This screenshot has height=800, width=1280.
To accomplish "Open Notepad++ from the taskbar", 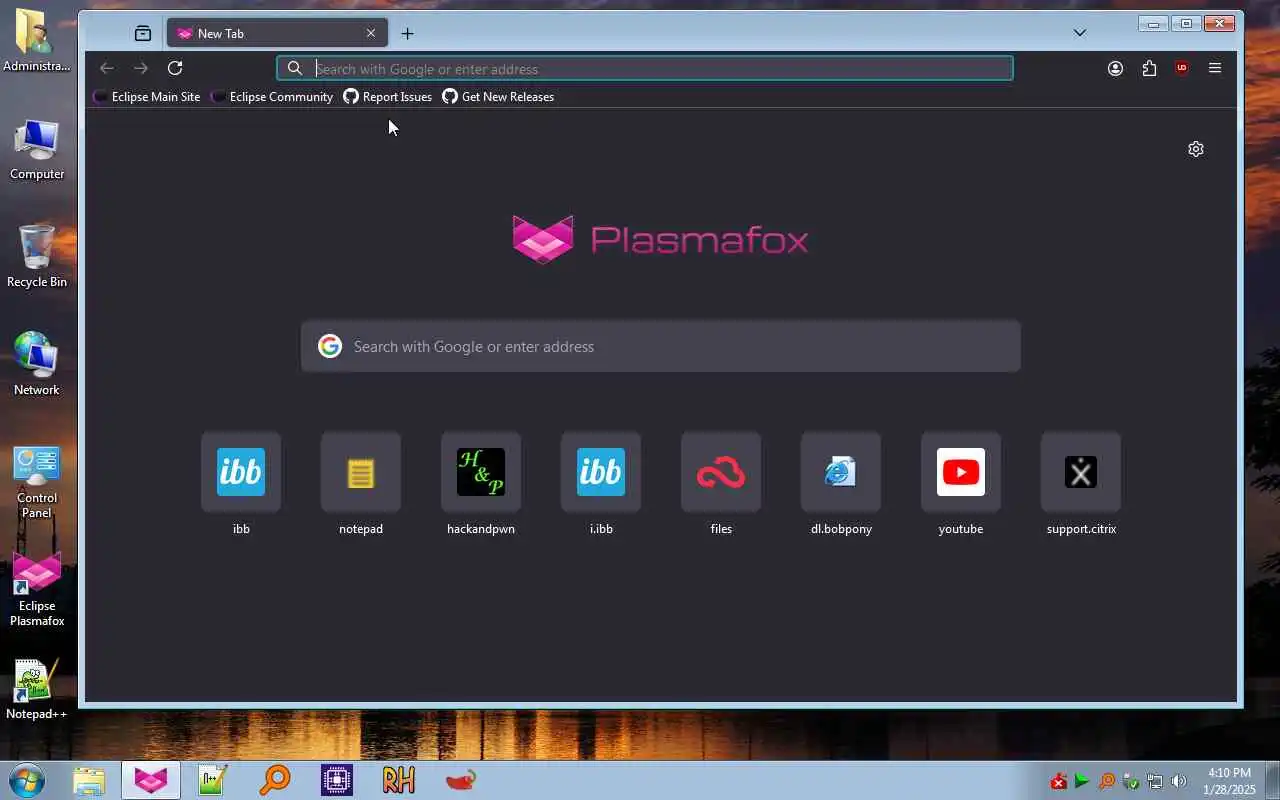I will coord(213,780).
